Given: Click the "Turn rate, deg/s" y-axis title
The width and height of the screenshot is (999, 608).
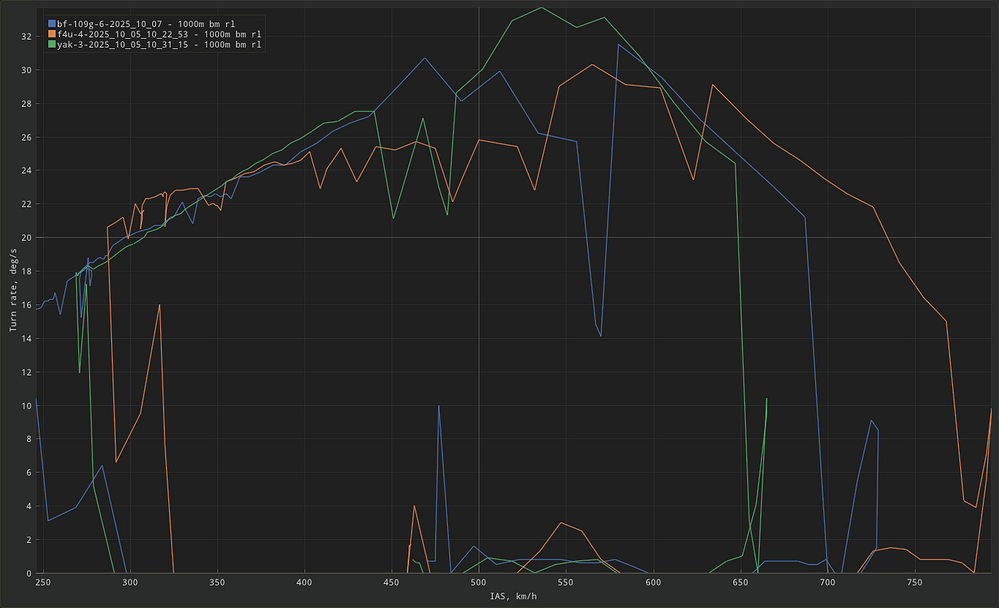Looking at the screenshot, I should coord(13,290).
